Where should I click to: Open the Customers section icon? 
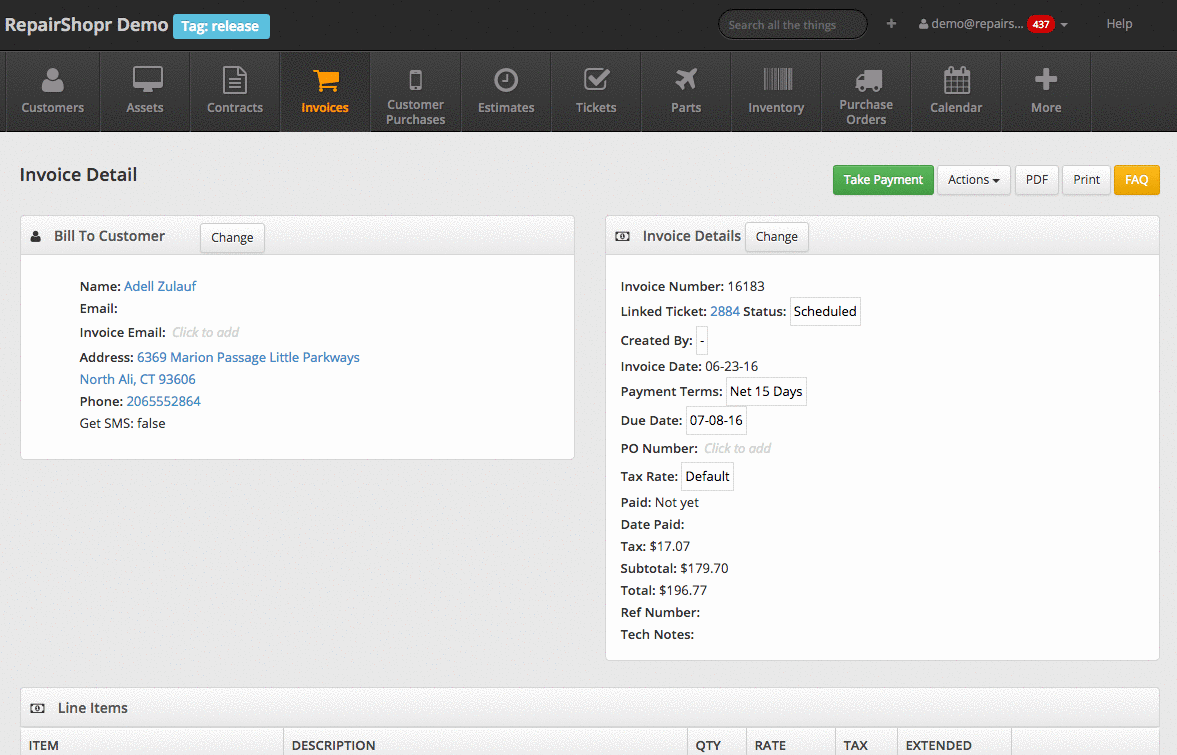tap(53, 80)
